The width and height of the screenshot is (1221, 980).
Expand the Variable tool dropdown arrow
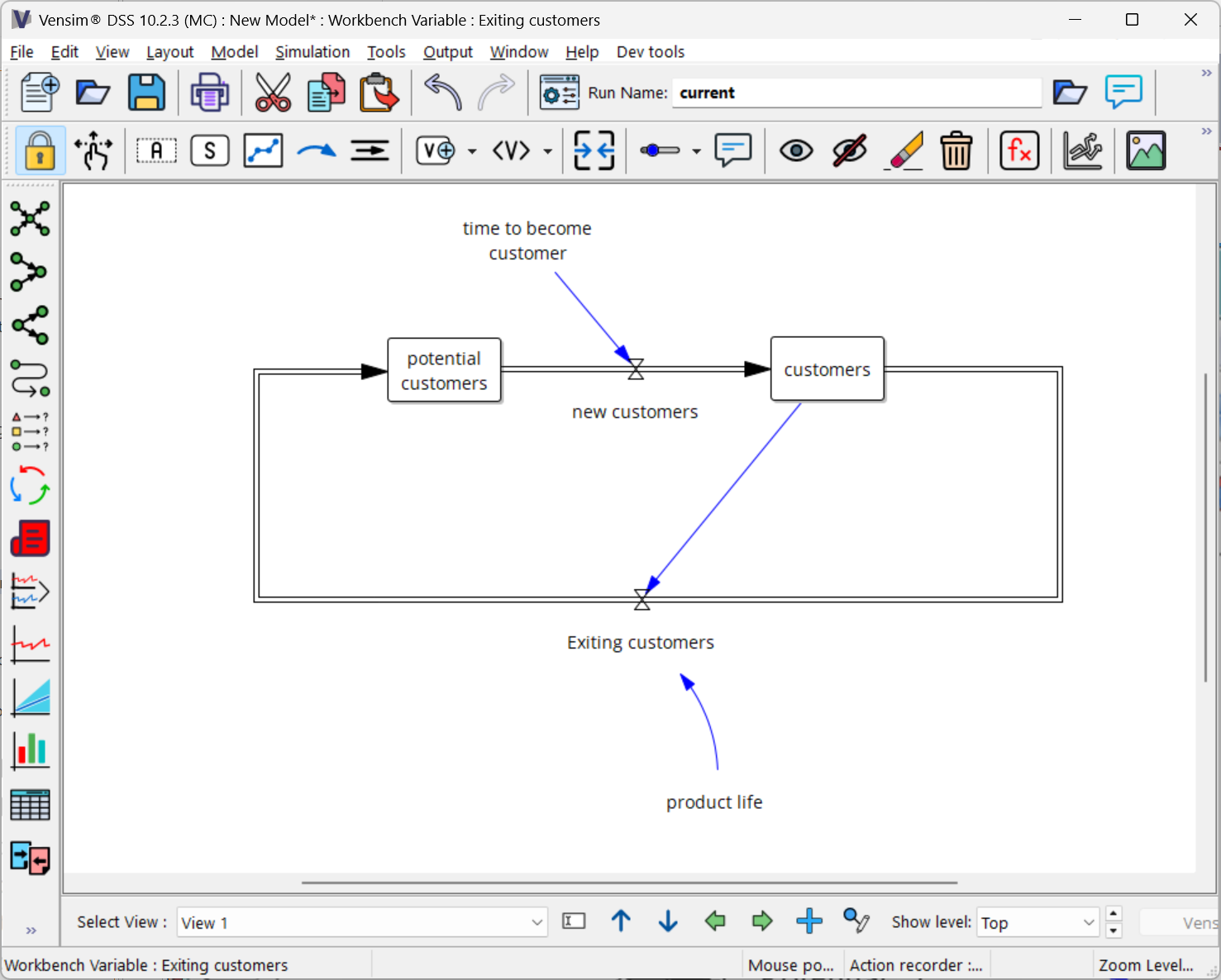pos(472,152)
